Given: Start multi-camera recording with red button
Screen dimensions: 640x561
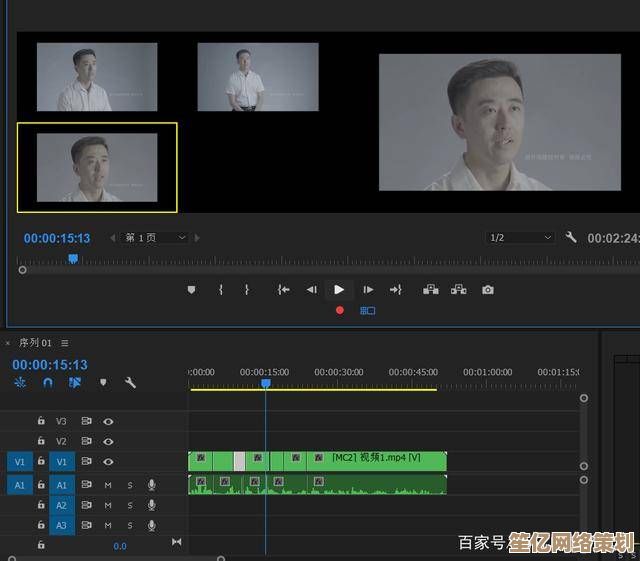Looking at the screenshot, I should pyautogui.click(x=340, y=311).
